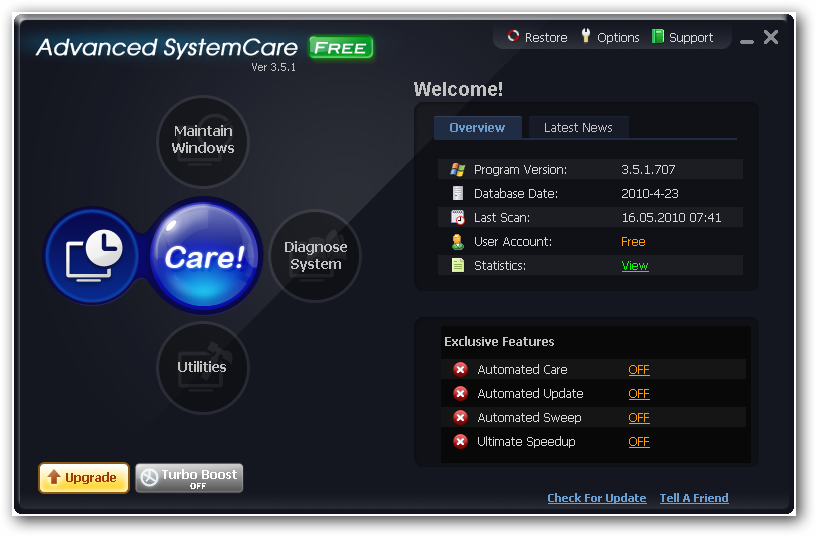Minimize the Advanced SystemCare window
Image resolution: width=816 pixels, height=536 pixels.
click(747, 41)
